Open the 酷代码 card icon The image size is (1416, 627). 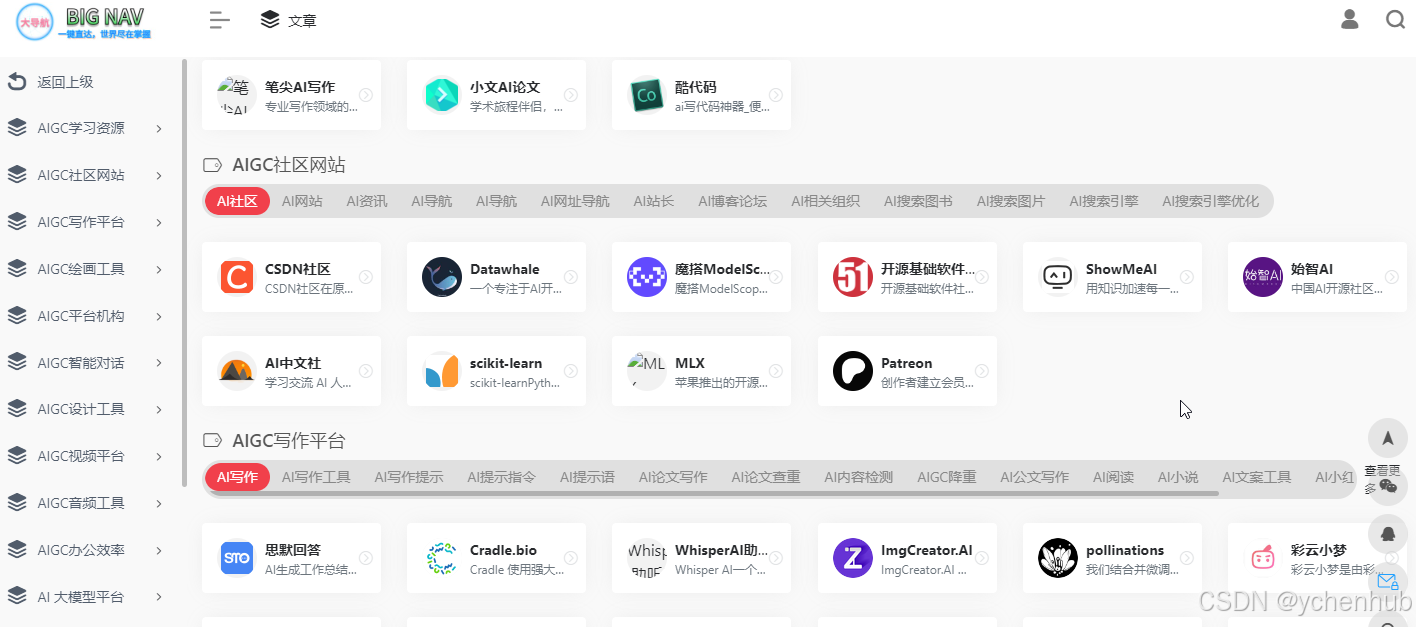pos(646,95)
